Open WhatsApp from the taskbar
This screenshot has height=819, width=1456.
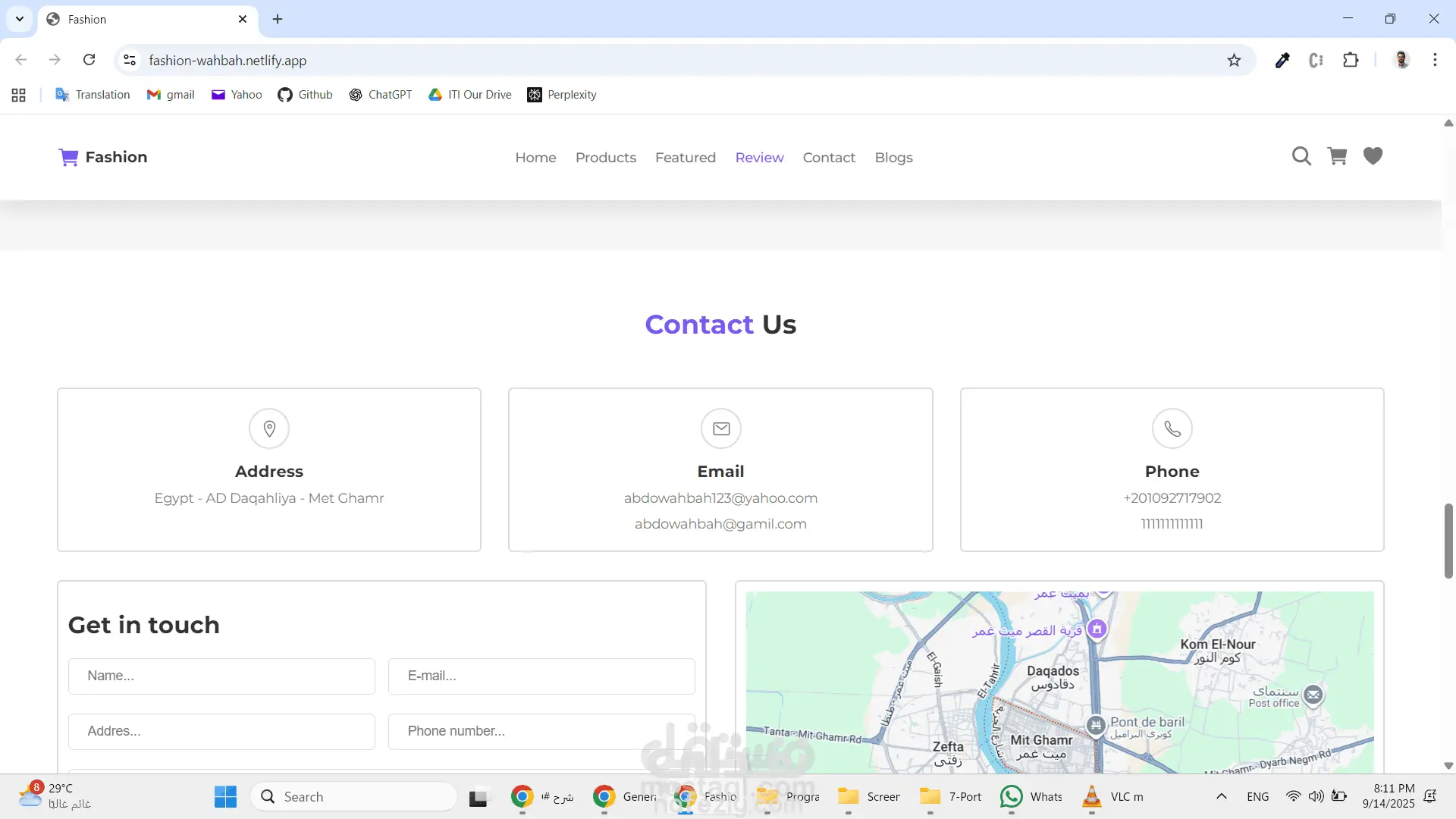(1012, 796)
